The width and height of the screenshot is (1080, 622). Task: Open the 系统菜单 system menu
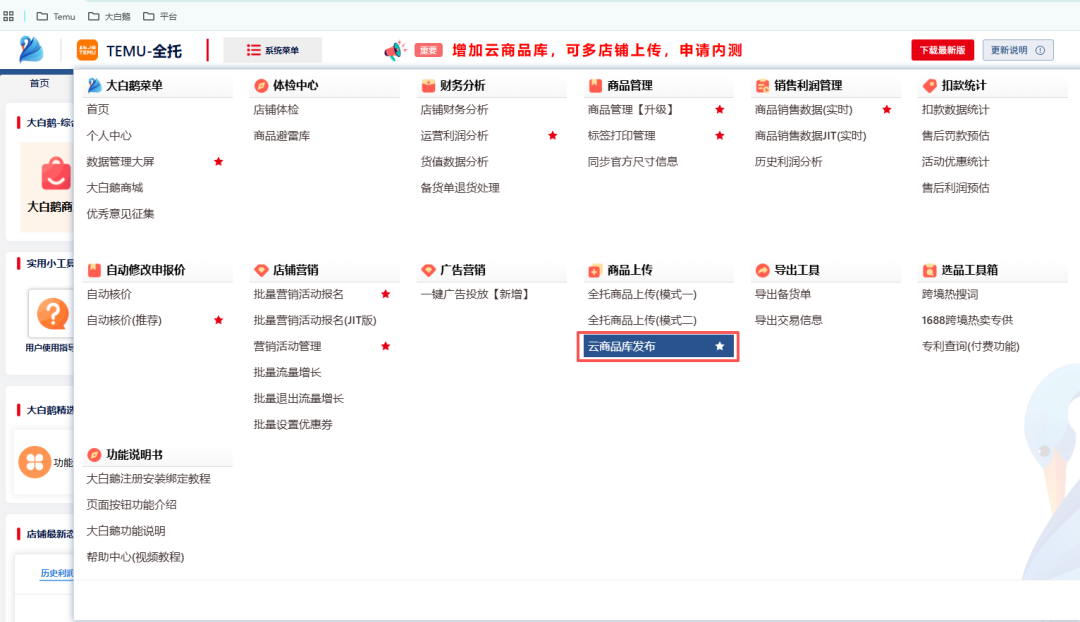273,50
